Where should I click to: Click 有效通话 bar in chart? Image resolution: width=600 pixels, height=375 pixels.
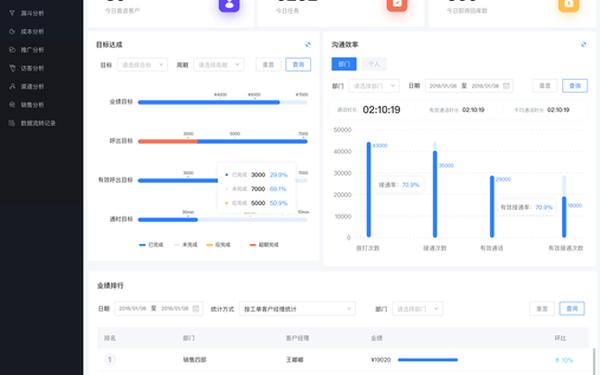(x=492, y=207)
